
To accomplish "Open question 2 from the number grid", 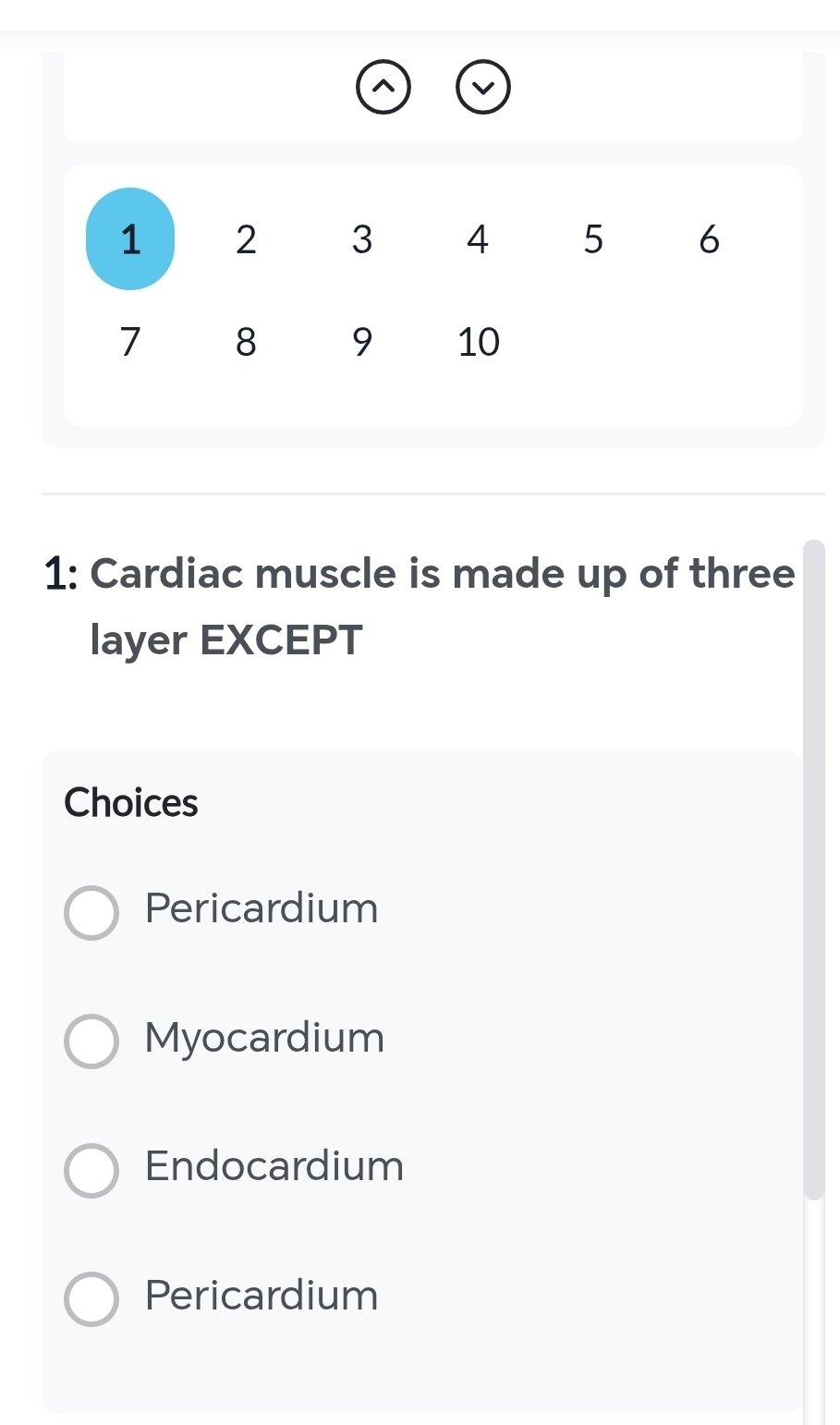I will 246,239.
